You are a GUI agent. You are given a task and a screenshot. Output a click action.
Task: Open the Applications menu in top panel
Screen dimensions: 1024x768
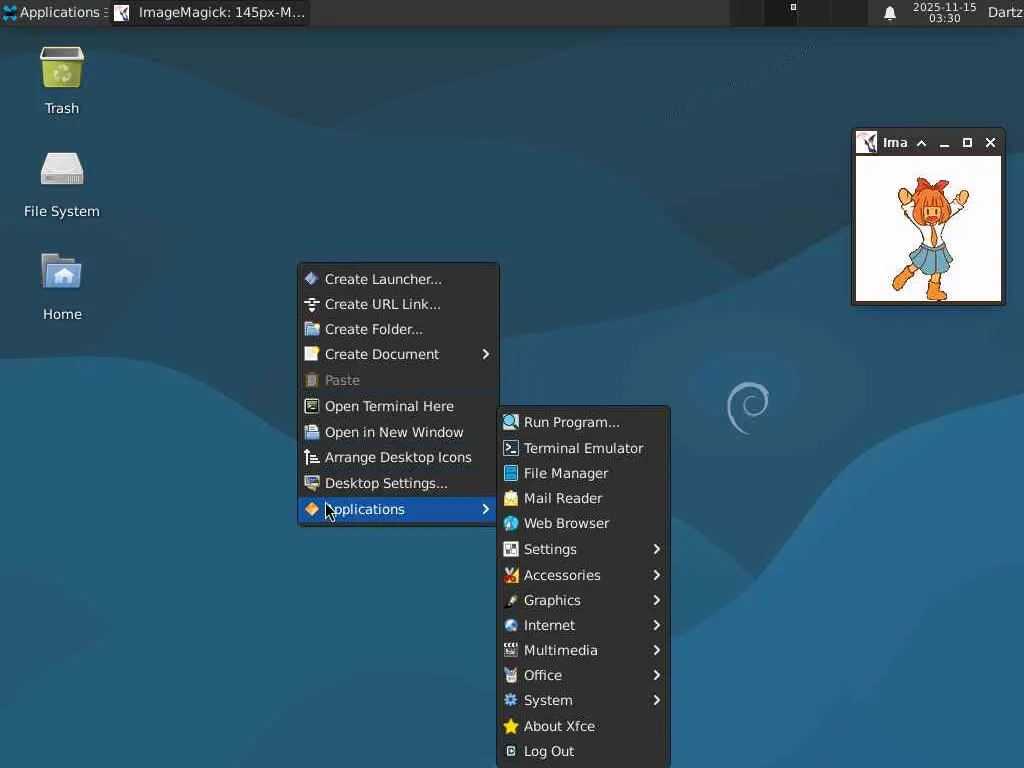52,12
